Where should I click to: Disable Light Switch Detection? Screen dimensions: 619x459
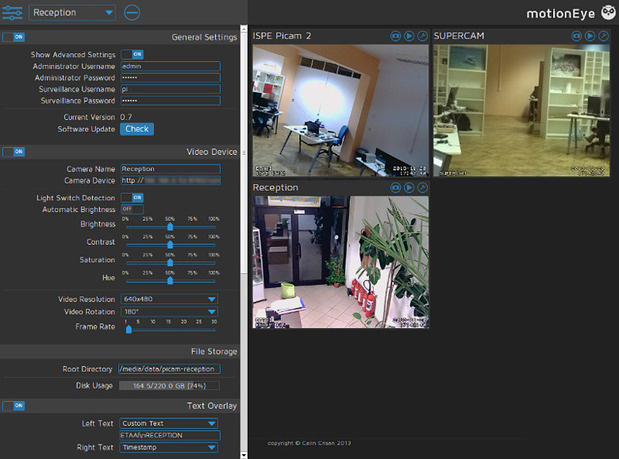coord(132,198)
